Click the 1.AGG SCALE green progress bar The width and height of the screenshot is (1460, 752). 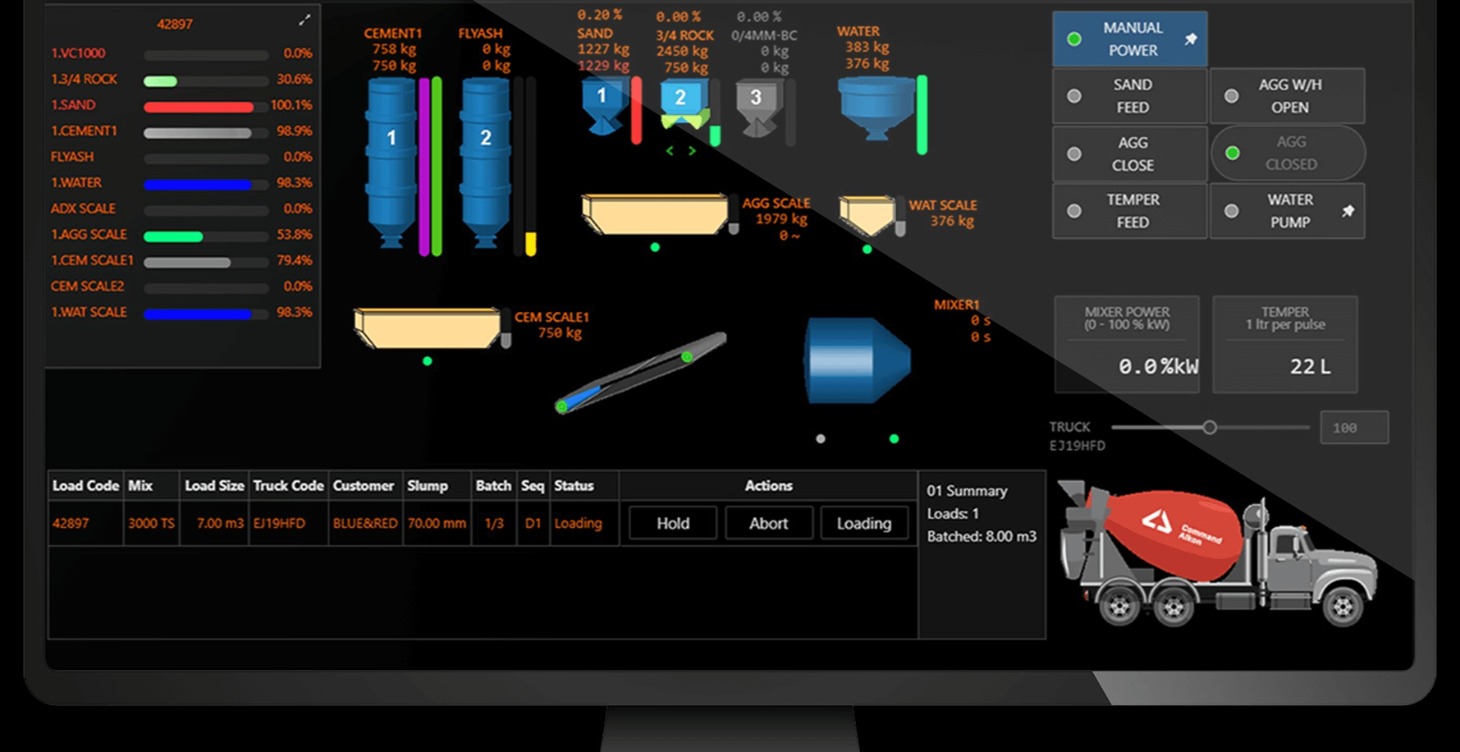pyautogui.click(x=206, y=236)
